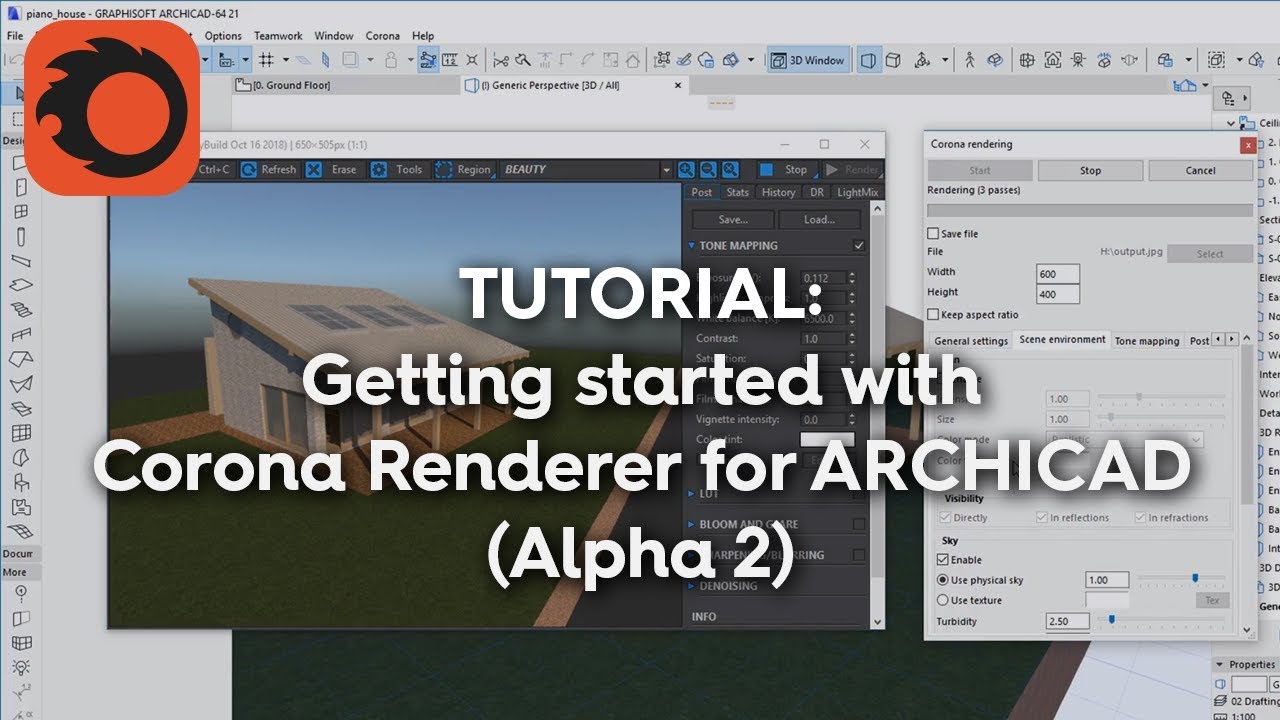Click the Width input field
Viewport: 1280px width, 720px height.
pyautogui.click(x=1058, y=274)
